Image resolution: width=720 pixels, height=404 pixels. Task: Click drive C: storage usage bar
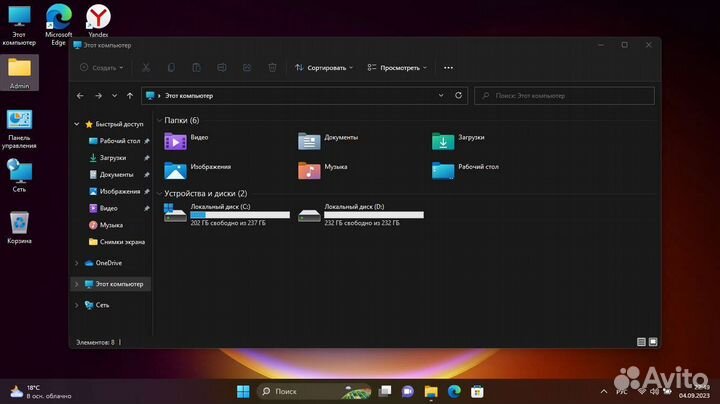[240, 214]
